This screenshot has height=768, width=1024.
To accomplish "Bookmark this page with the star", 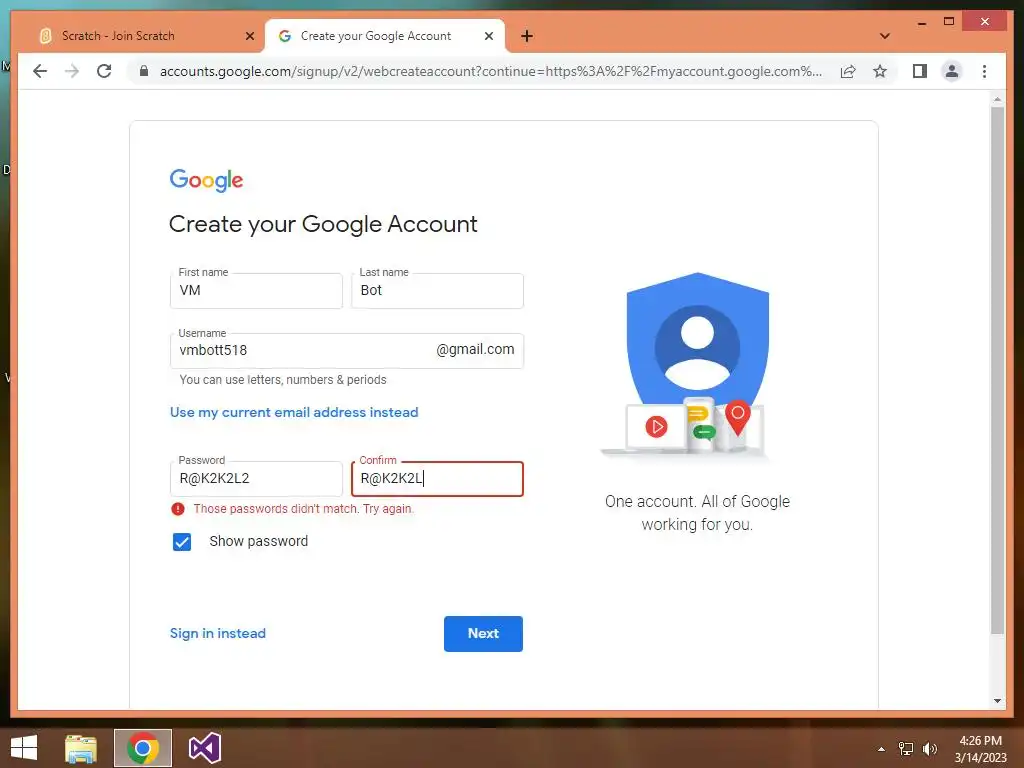I will [x=880, y=71].
